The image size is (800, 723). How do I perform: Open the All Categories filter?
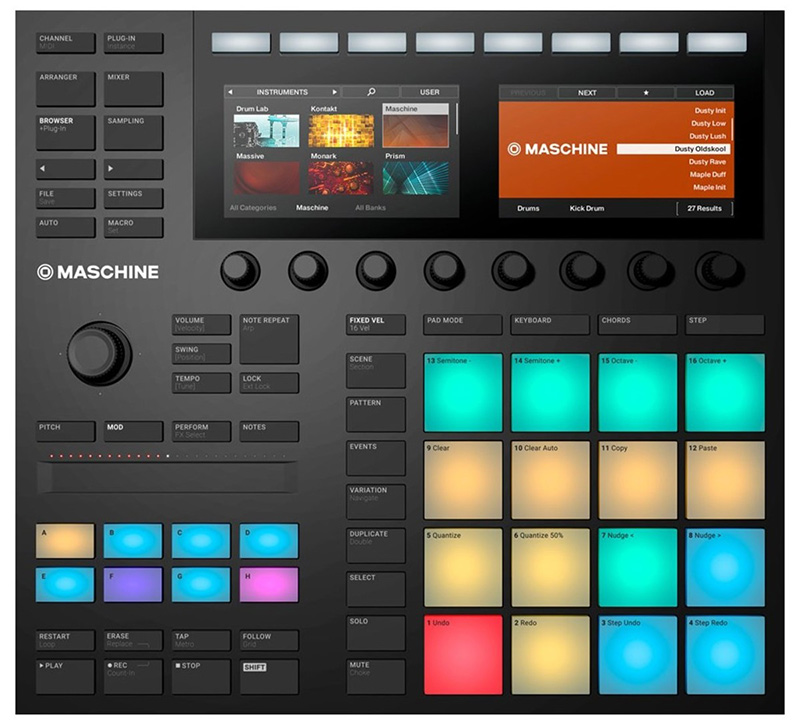tap(253, 208)
